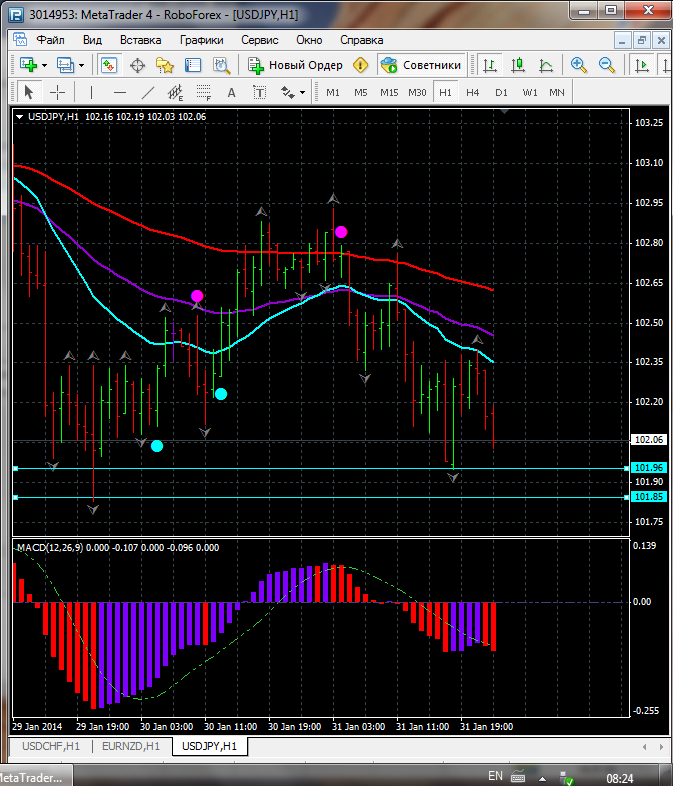Expand the Profiles dropdown arrow
This screenshot has height=786, width=679.
[81, 65]
